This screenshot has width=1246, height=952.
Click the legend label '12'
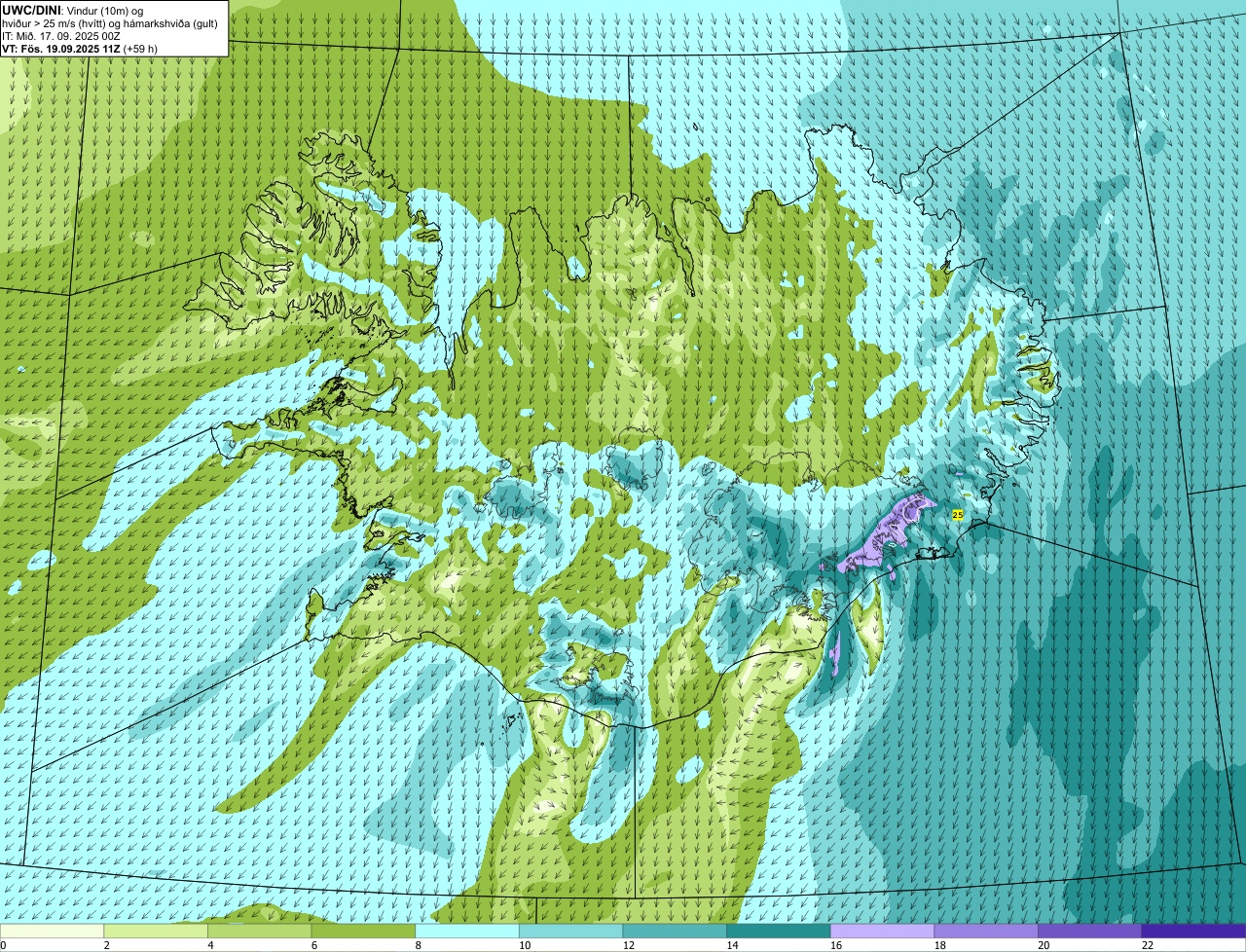[628, 945]
